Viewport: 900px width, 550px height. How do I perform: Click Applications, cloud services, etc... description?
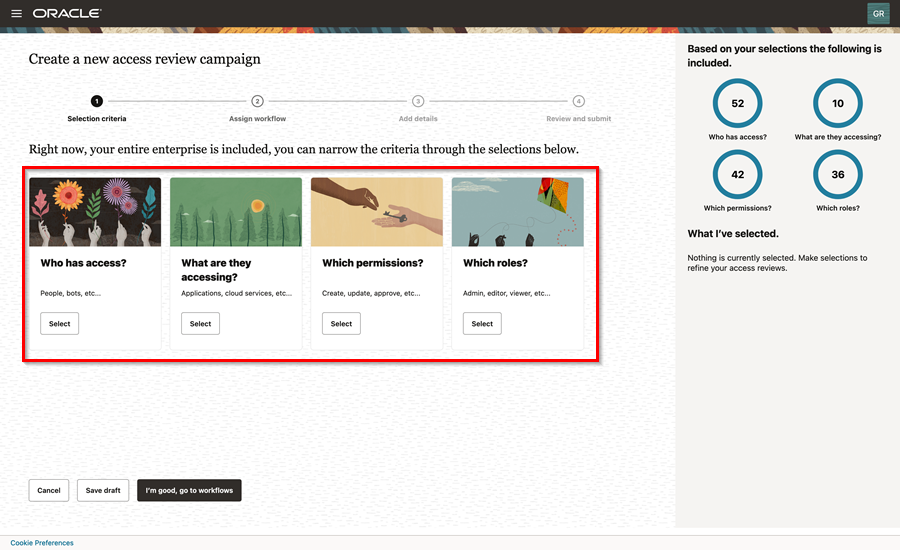click(236, 293)
